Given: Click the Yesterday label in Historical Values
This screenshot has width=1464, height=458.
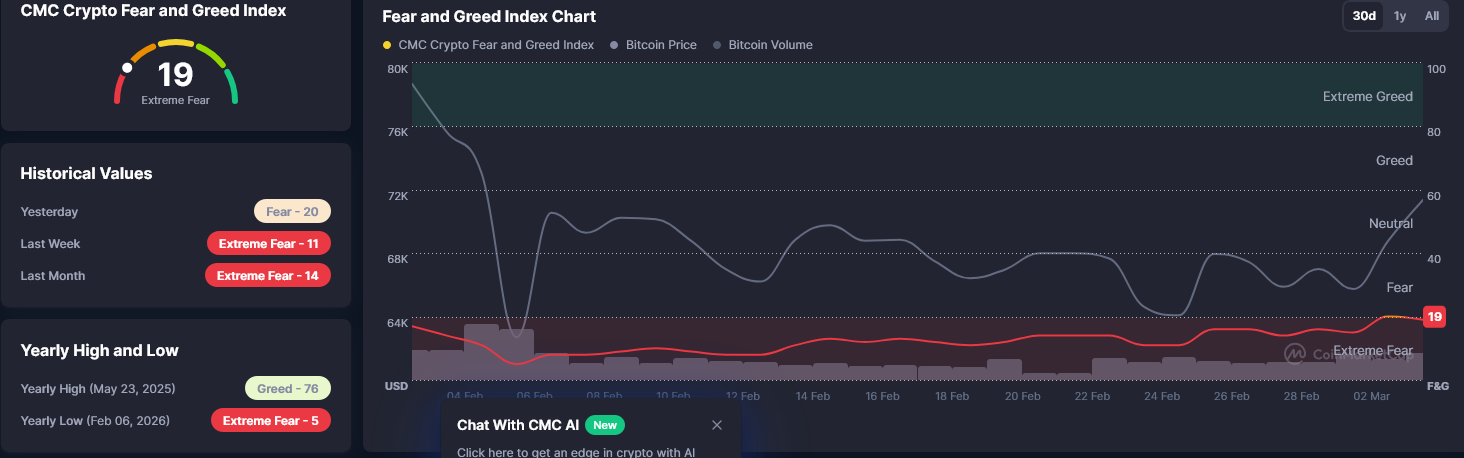Looking at the screenshot, I should click(49, 212).
